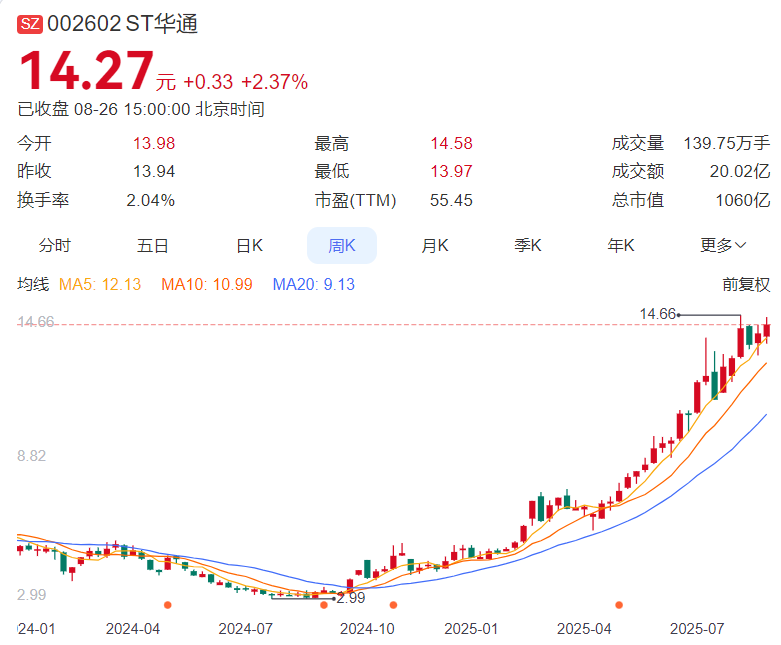781x645 pixels.
Task: Click the orange event dot nearest 2024-04
Action: tap(167, 605)
